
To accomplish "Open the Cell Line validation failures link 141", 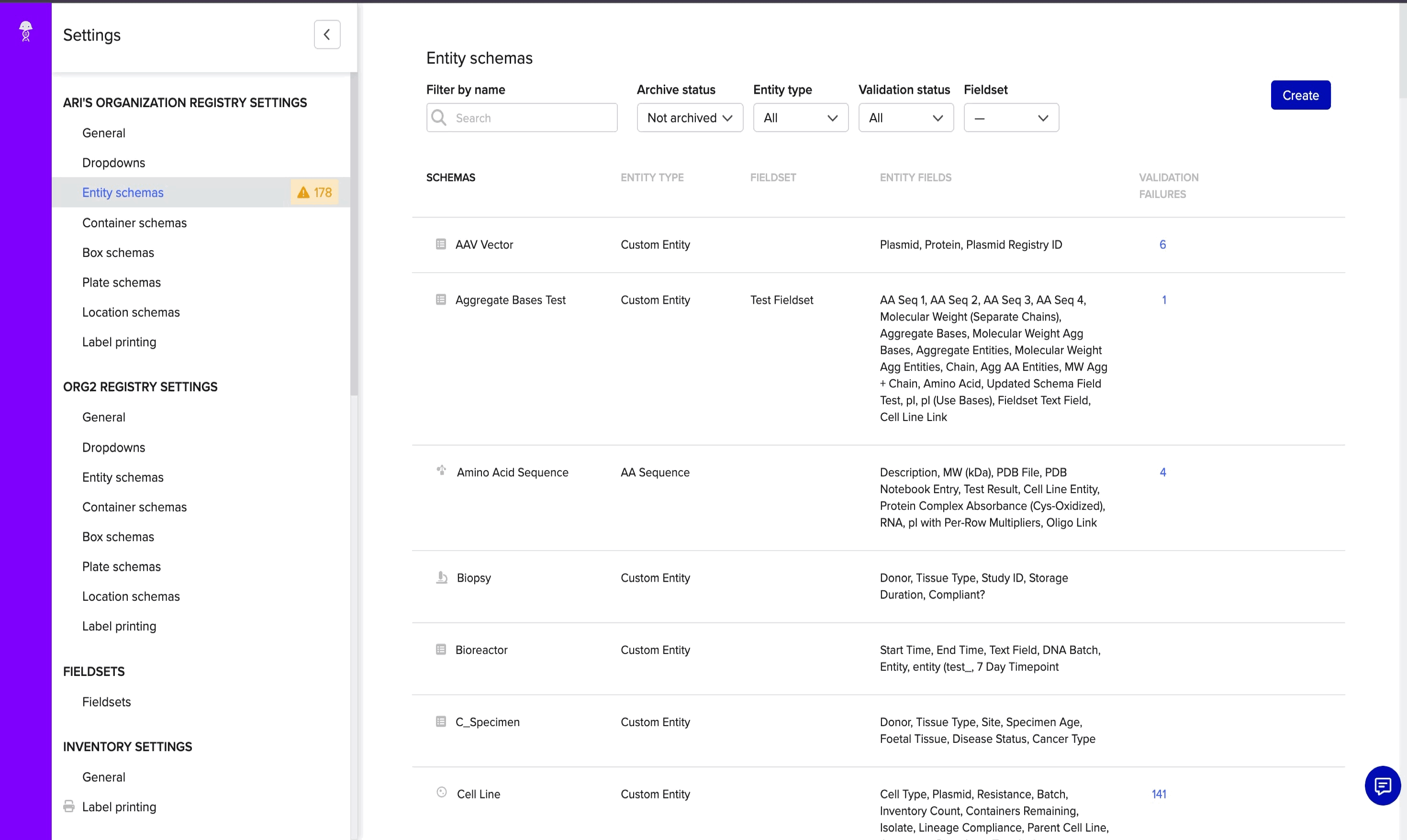I will pos(1159,794).
